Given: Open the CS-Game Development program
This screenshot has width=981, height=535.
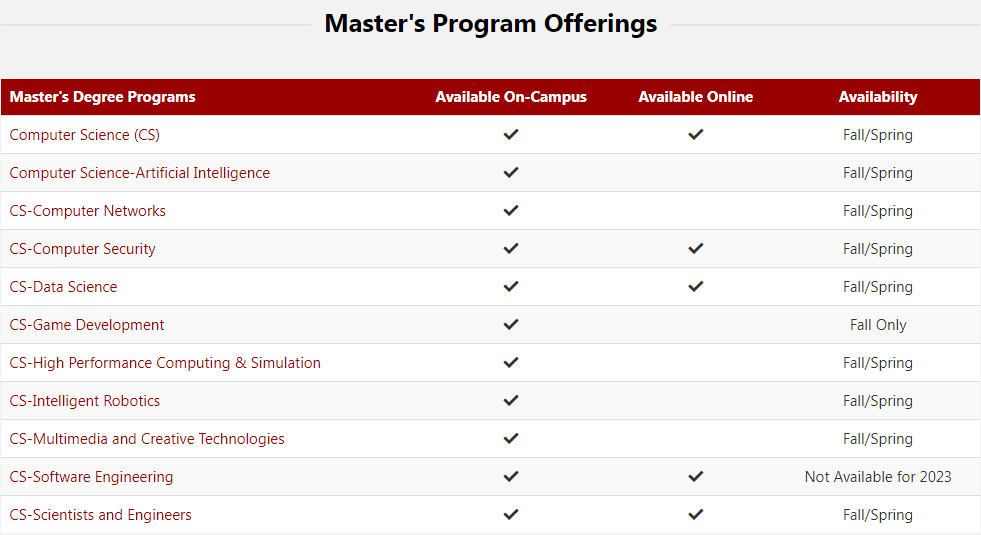Looking at the screenshot, I should point(87,325).
